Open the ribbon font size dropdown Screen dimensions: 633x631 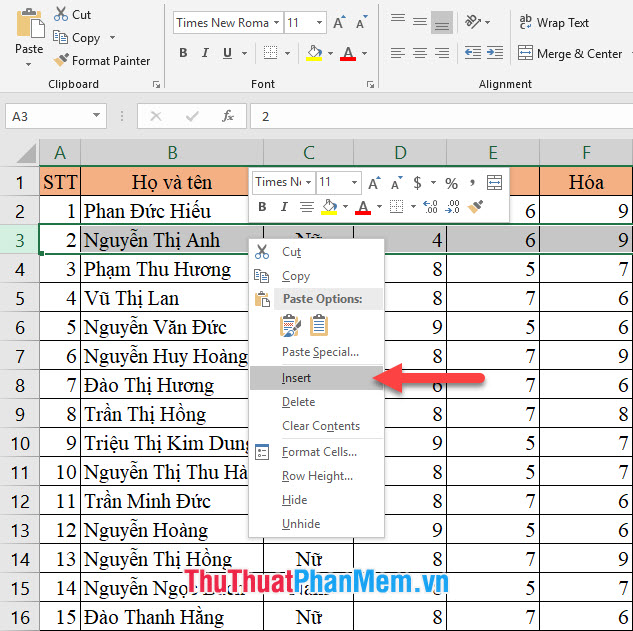[x=319, y=23]
